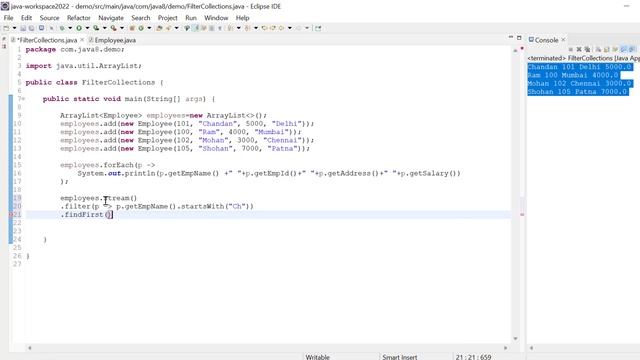This screenshot has width=640, height=360.
Task: Maximize the editor area view
Action: (x=519, y=38)
